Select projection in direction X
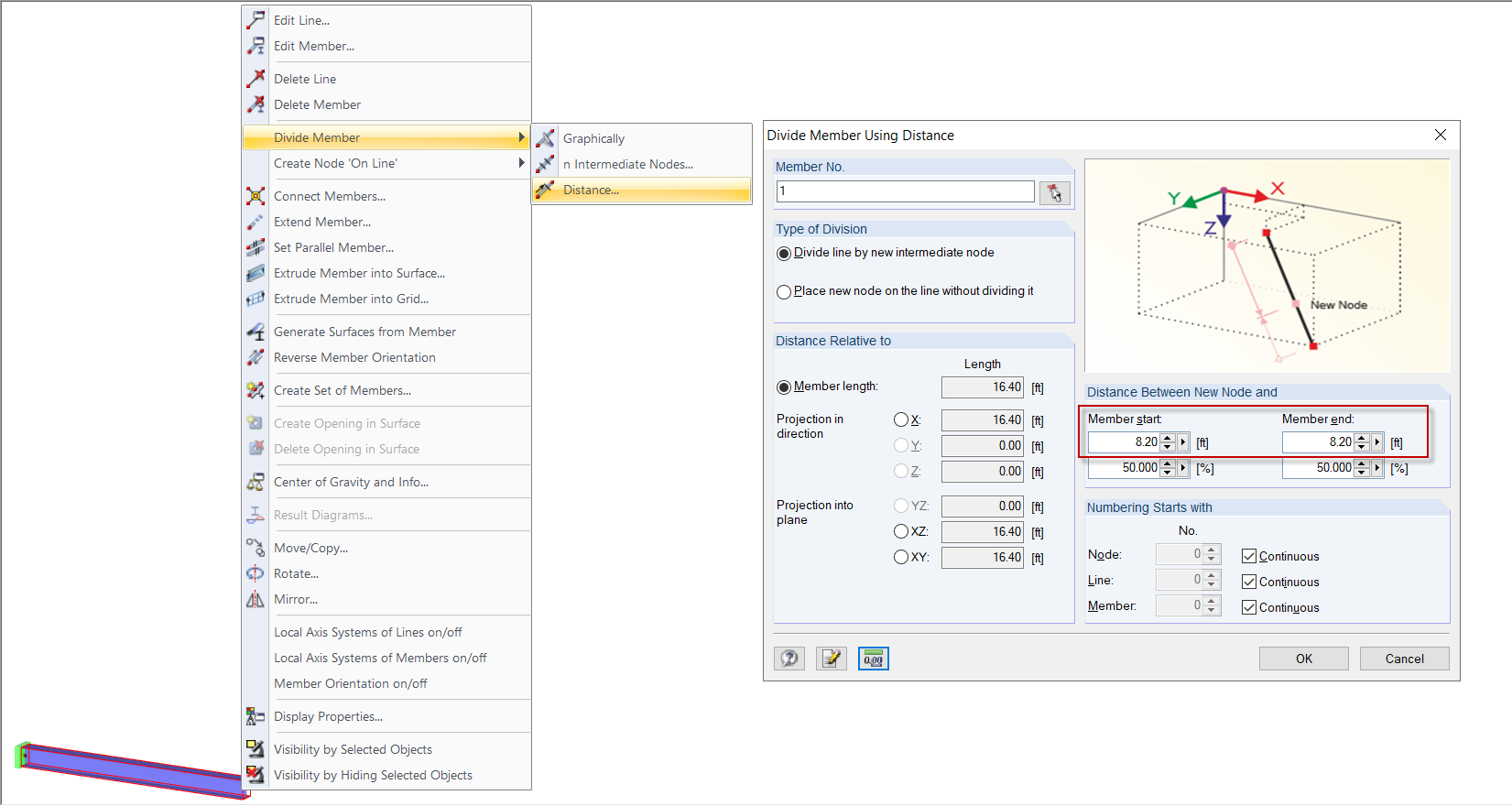 [x=901, y=419]
